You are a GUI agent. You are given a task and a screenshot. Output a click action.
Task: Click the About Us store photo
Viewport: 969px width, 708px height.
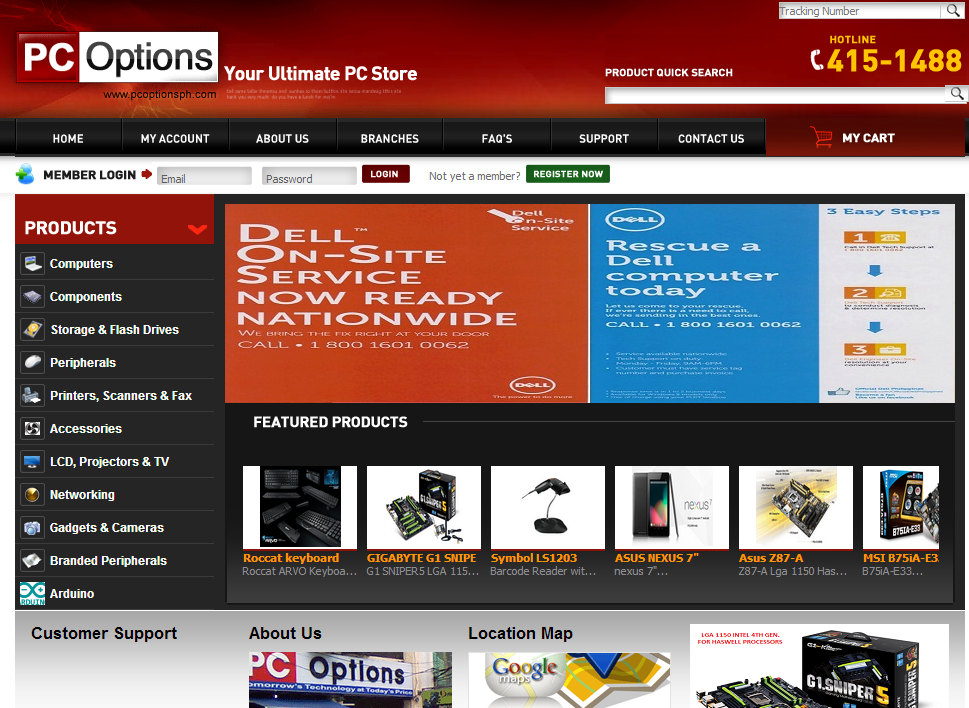coord(350,680)
